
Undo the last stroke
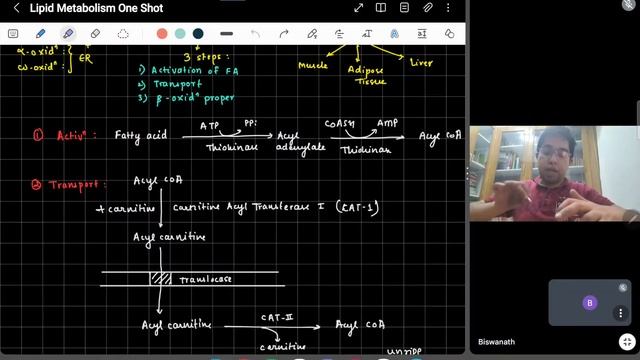(x=256, y=33)
